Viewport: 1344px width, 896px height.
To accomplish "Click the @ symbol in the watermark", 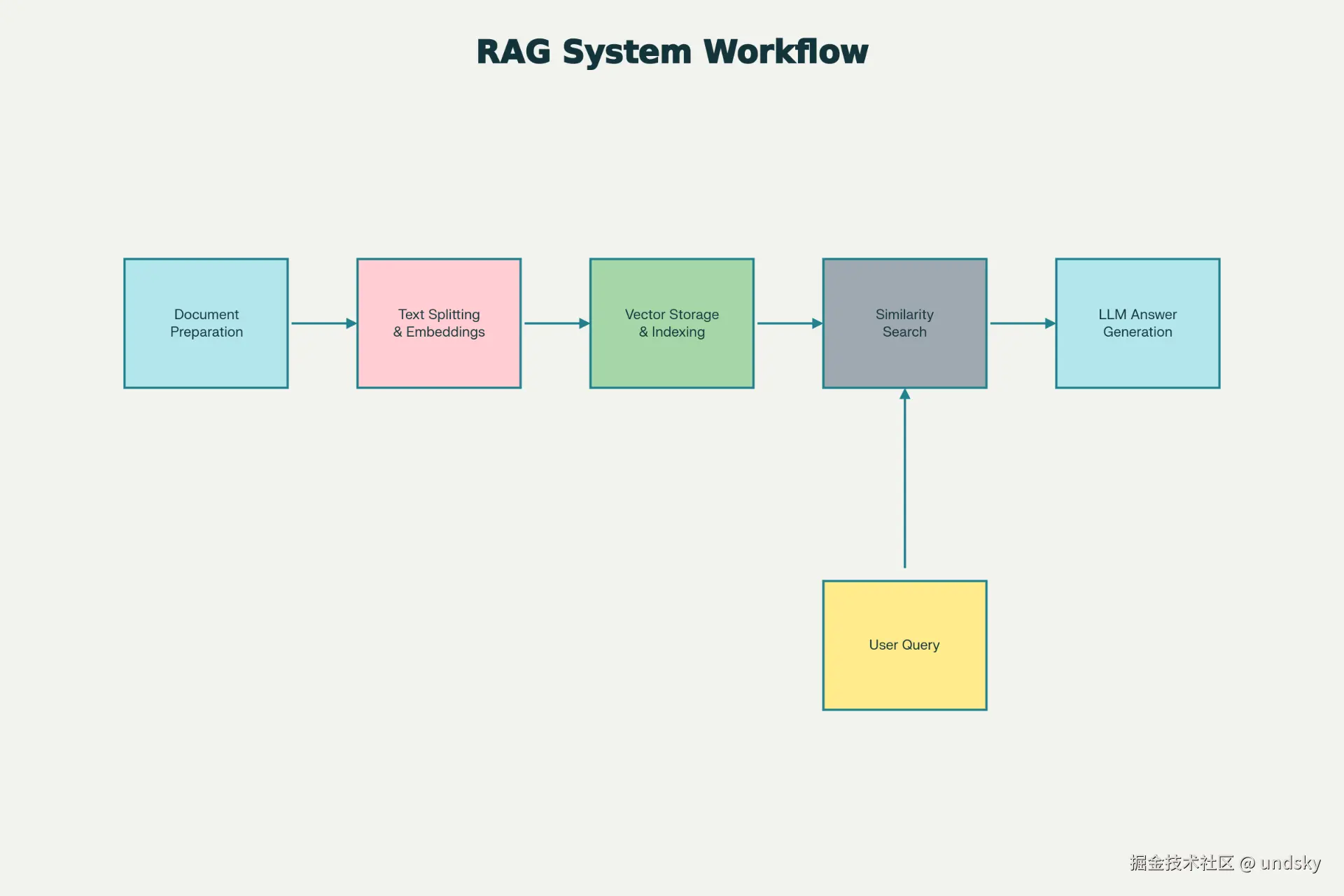I will [1247, 864].
